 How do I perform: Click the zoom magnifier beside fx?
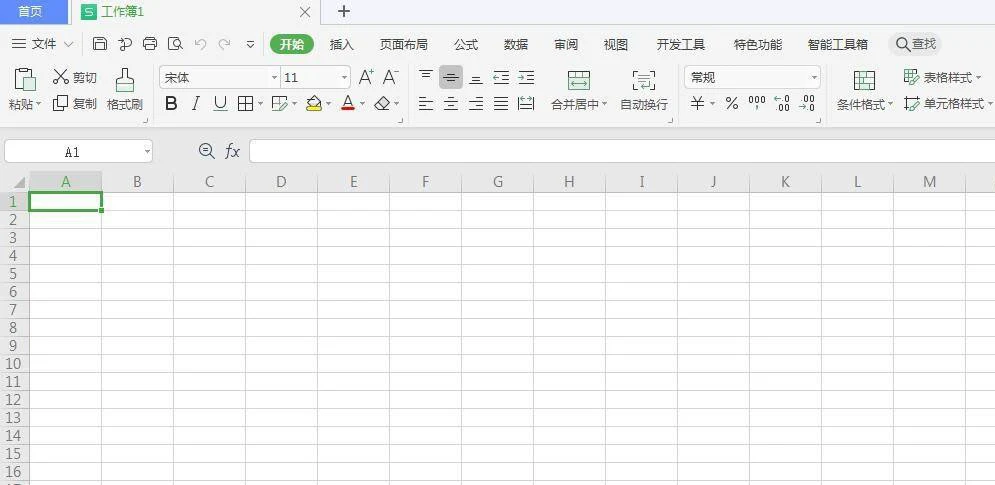tap(206, 151)
